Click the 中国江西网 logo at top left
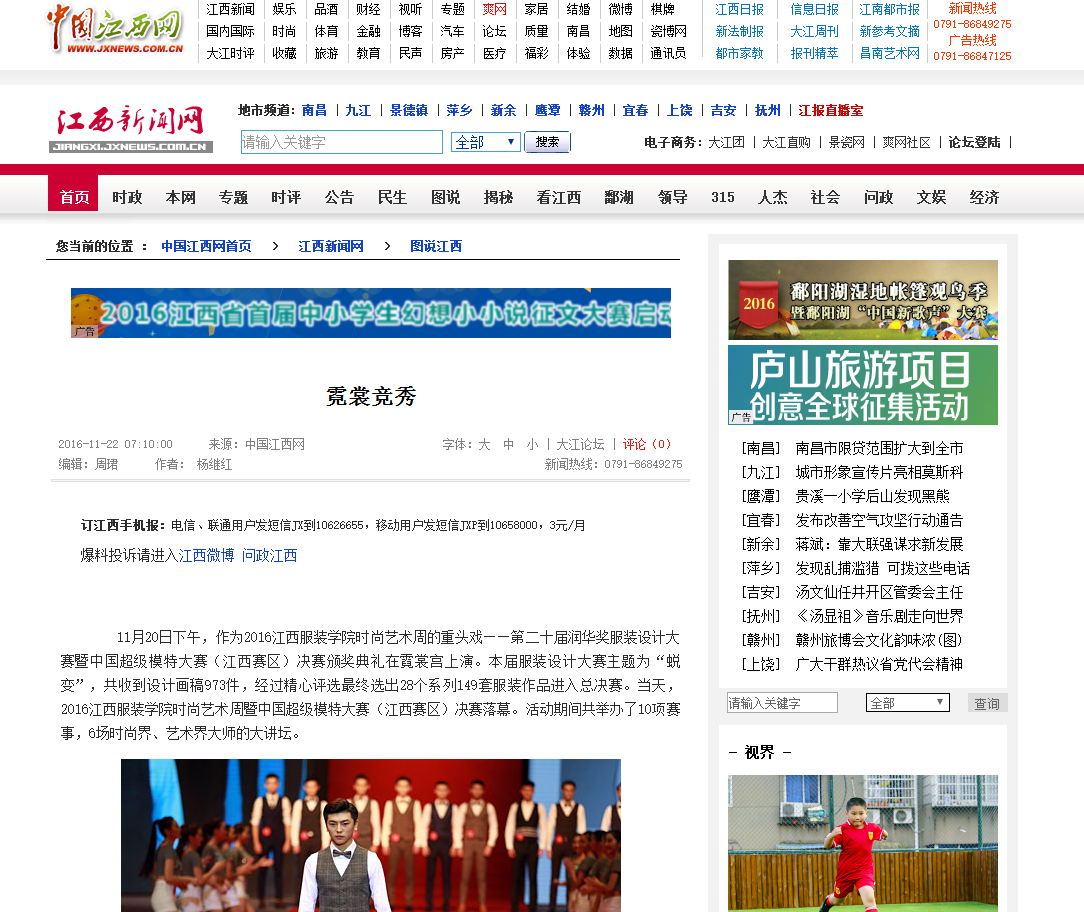 point(115,30)
